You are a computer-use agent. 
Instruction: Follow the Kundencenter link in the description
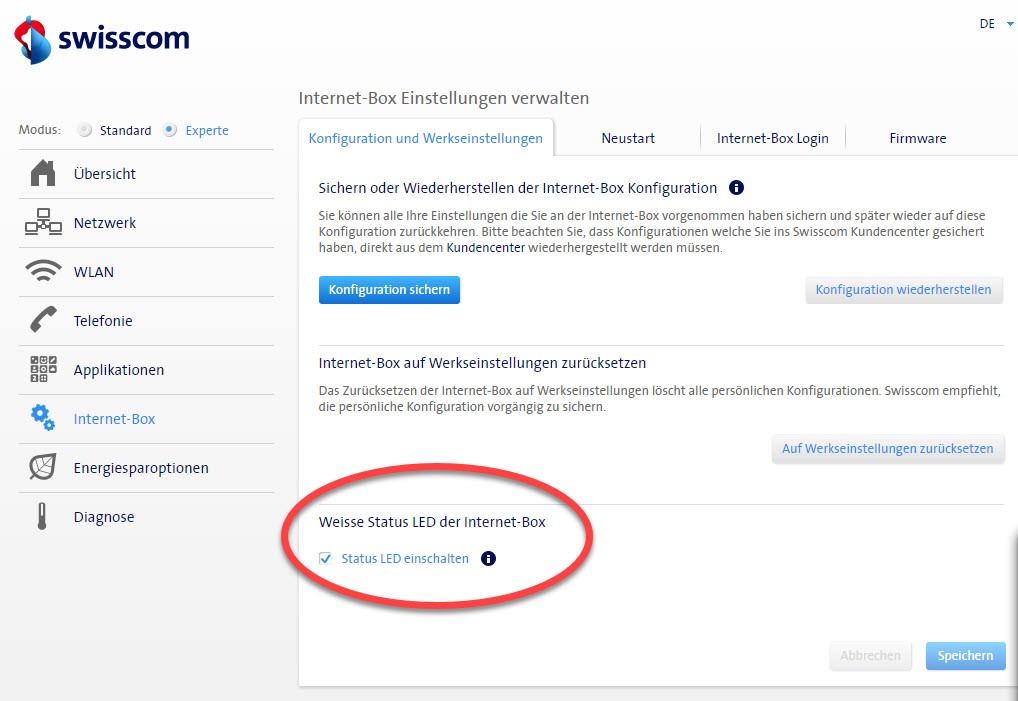[x=485, y=247]
